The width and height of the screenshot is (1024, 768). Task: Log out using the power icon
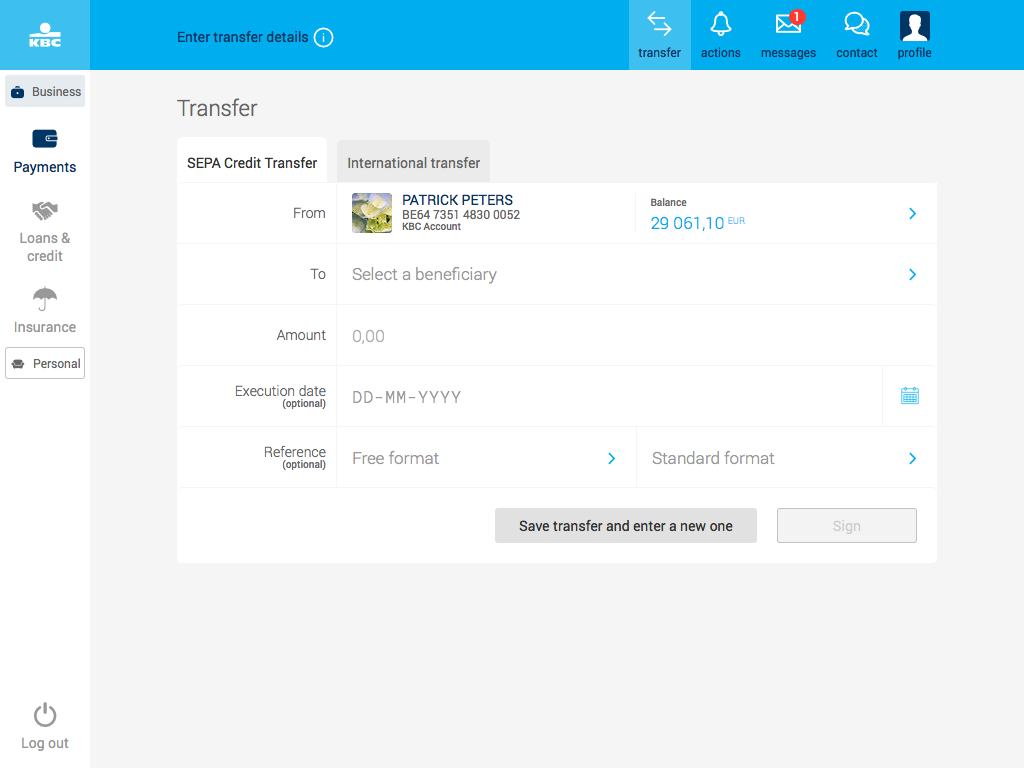click(x=44, y=715)
